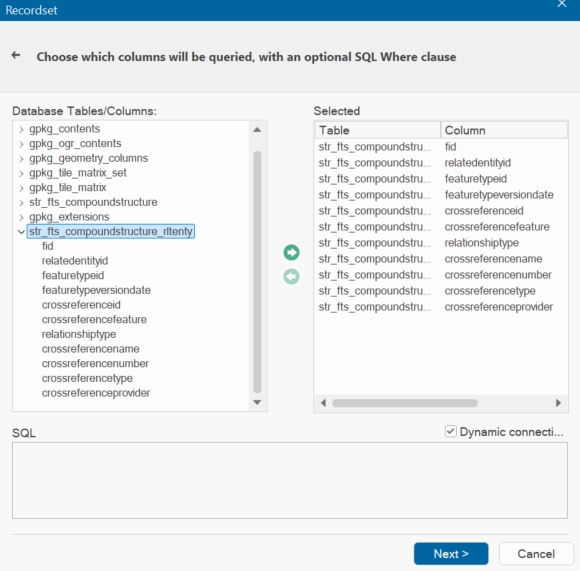
Task: Select featuretypeid column in the tree
Action: tap(73, 276)
